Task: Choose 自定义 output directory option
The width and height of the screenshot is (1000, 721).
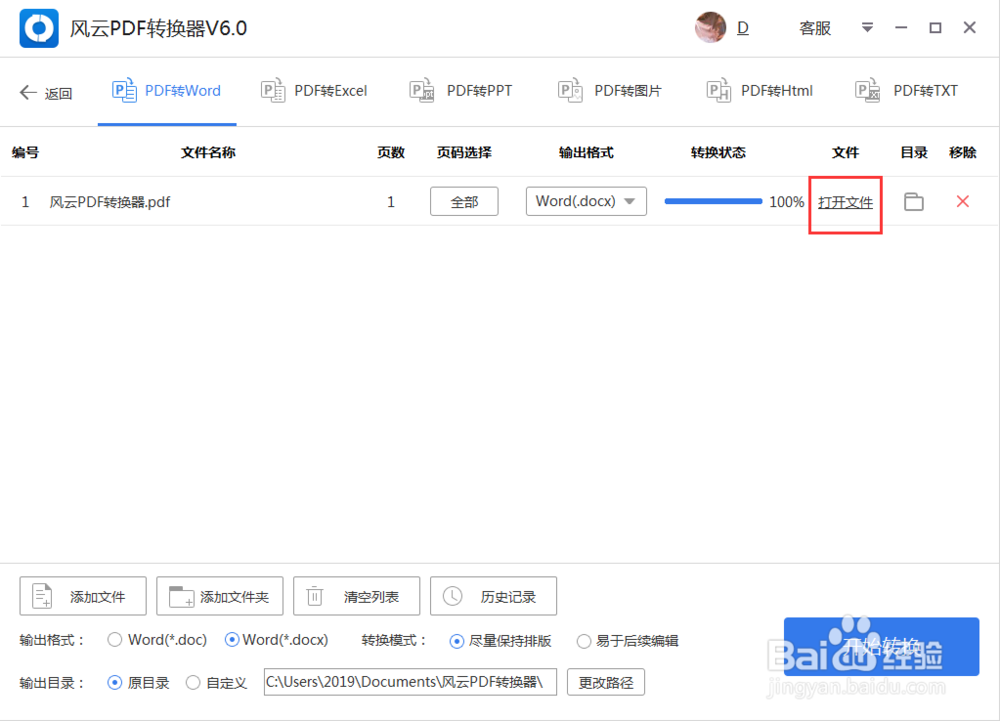Action: click(193, 683)
